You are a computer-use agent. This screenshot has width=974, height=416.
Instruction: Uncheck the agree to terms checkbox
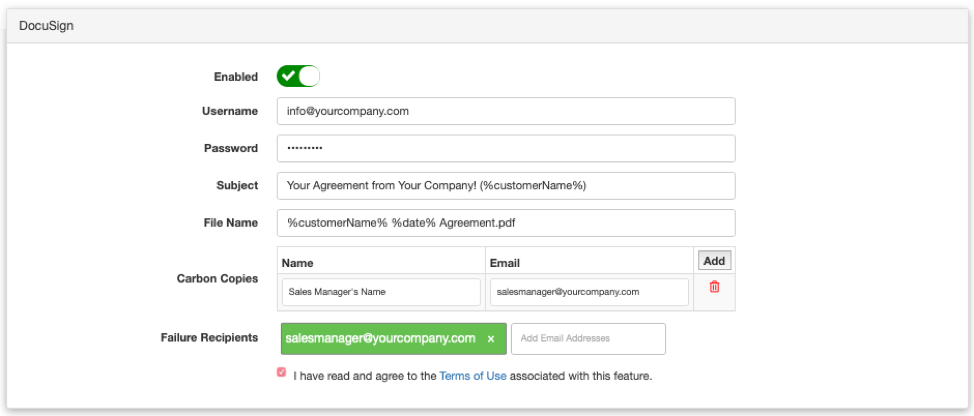[x=282, y=373]
